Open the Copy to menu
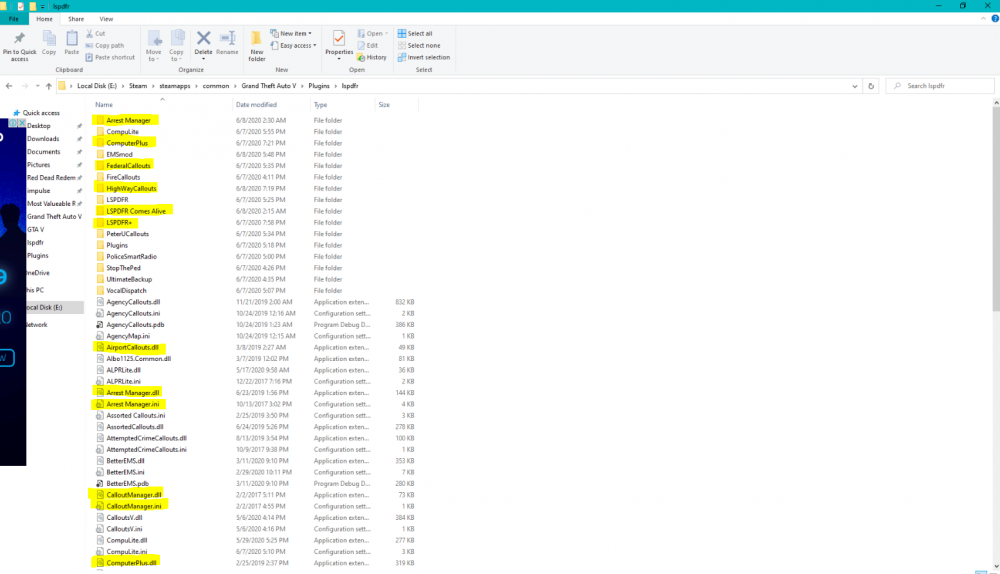The width and height of the screenshot is (1000, 574). coord(177,46)
